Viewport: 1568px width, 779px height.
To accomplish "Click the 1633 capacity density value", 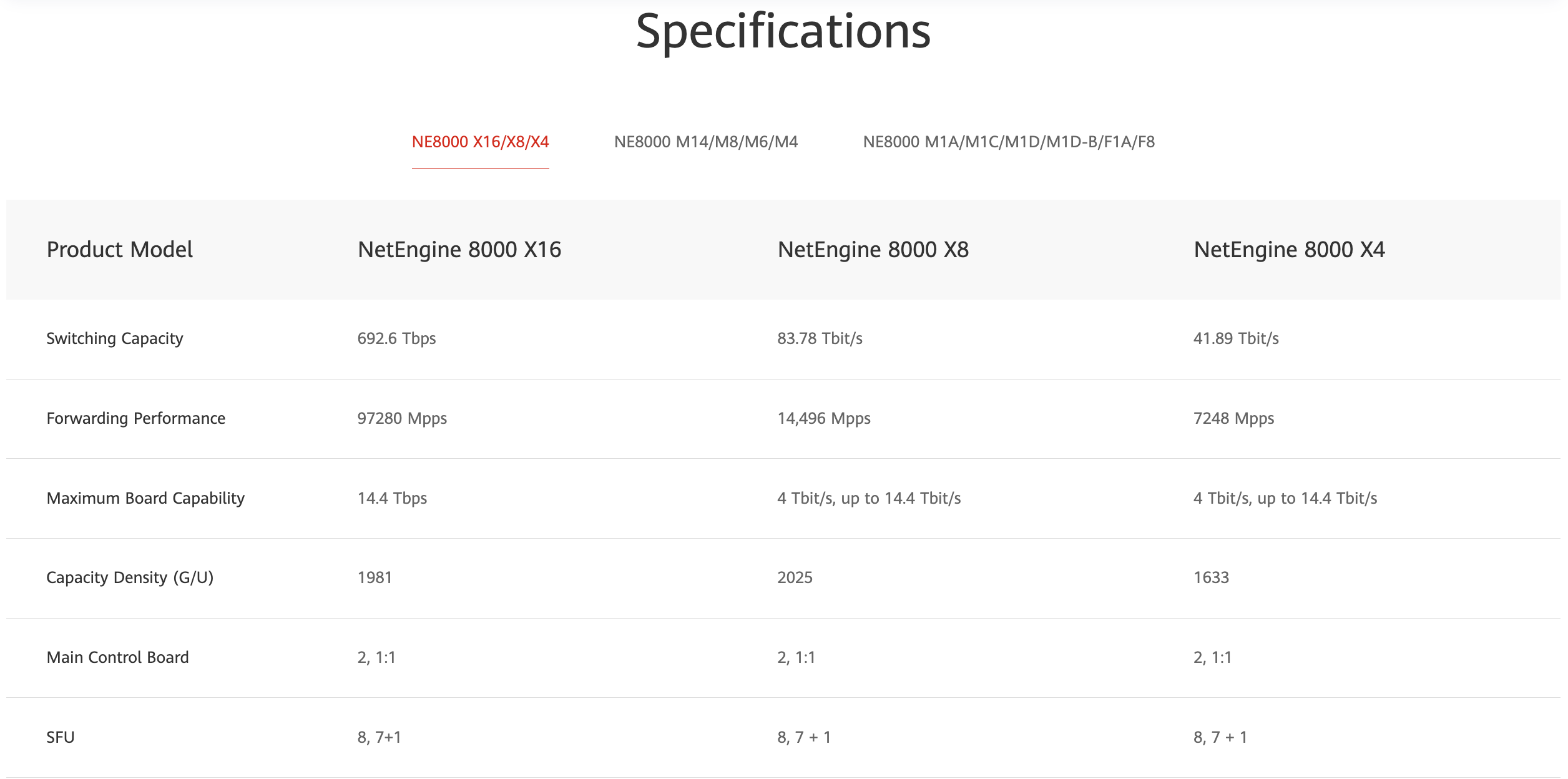I will [x=1211, y=577].
